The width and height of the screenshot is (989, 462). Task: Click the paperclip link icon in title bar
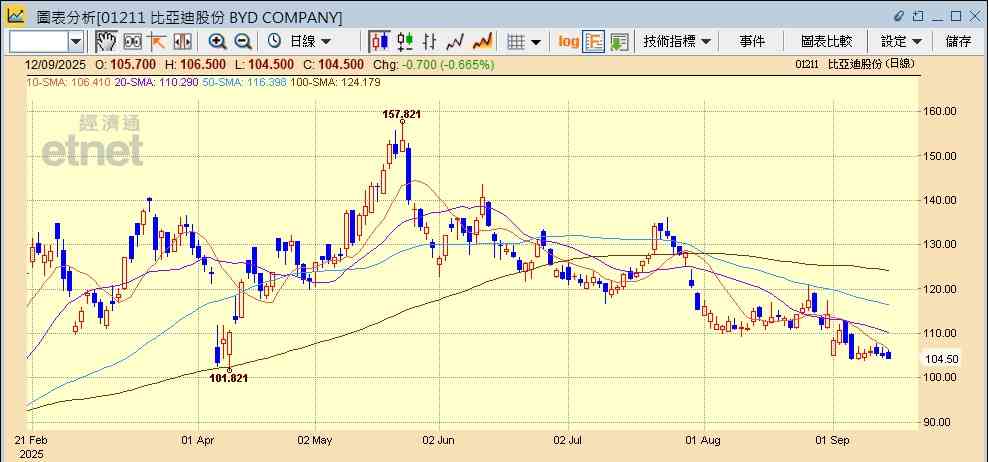(899, 16)
